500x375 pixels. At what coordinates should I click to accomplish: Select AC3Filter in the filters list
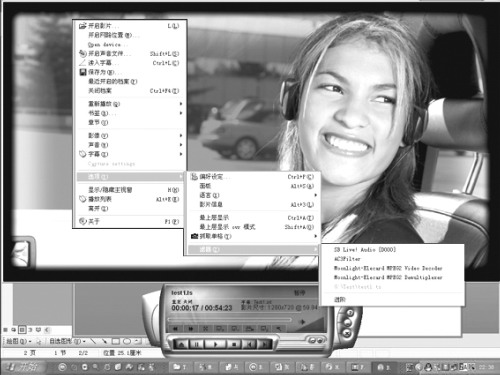point(392,259)
